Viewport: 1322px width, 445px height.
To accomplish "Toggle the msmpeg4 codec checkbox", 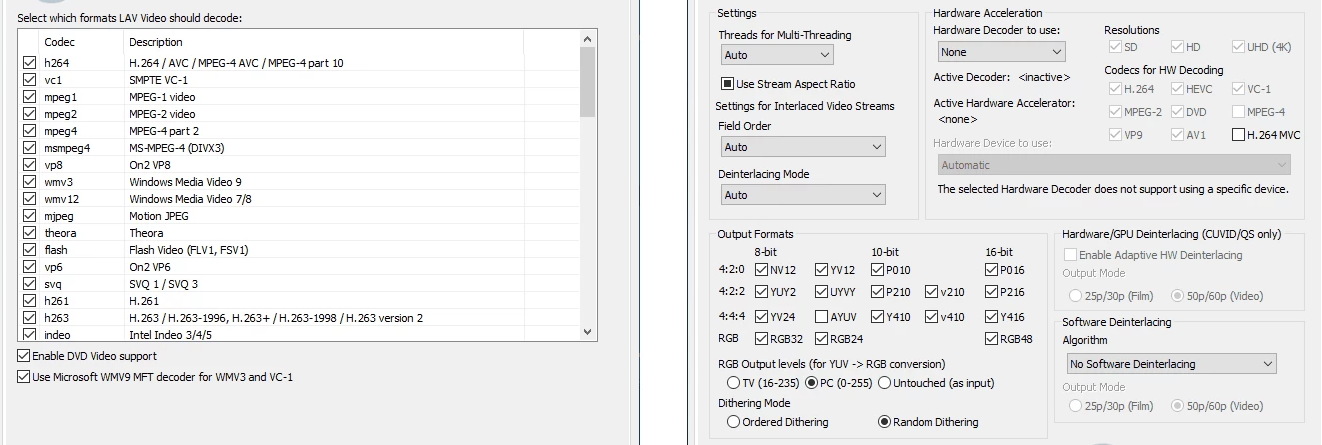I will point(29,148).
